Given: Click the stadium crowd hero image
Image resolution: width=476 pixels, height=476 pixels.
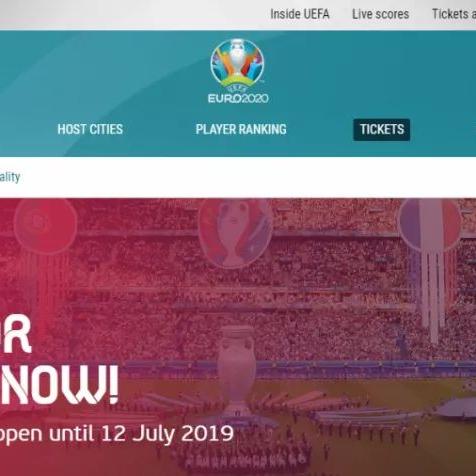Looking at the screenshot, I should coord(238,337).
